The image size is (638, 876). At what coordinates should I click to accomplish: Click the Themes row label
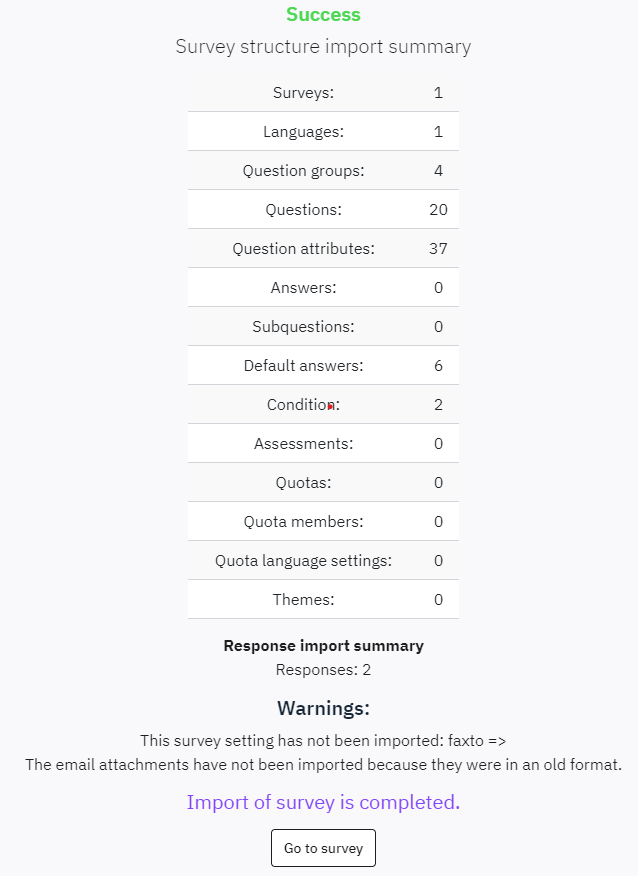point(303,599)
